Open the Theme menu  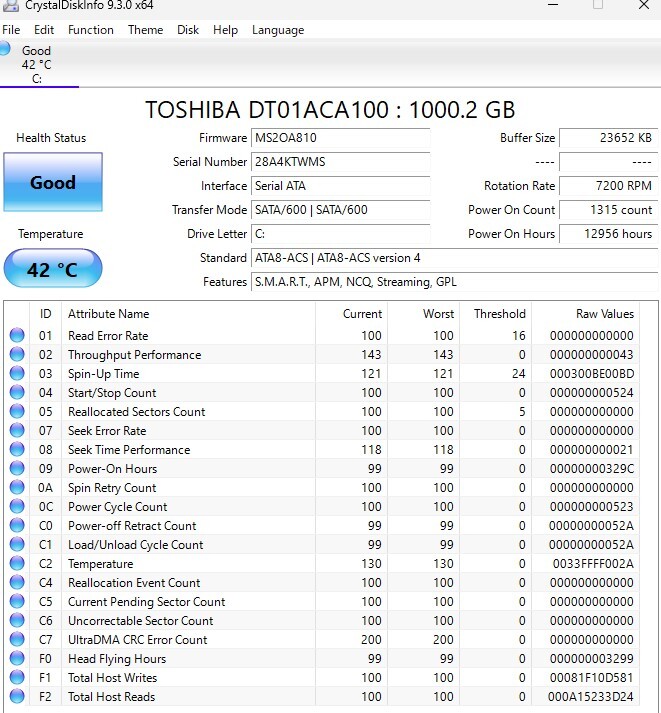145,30
